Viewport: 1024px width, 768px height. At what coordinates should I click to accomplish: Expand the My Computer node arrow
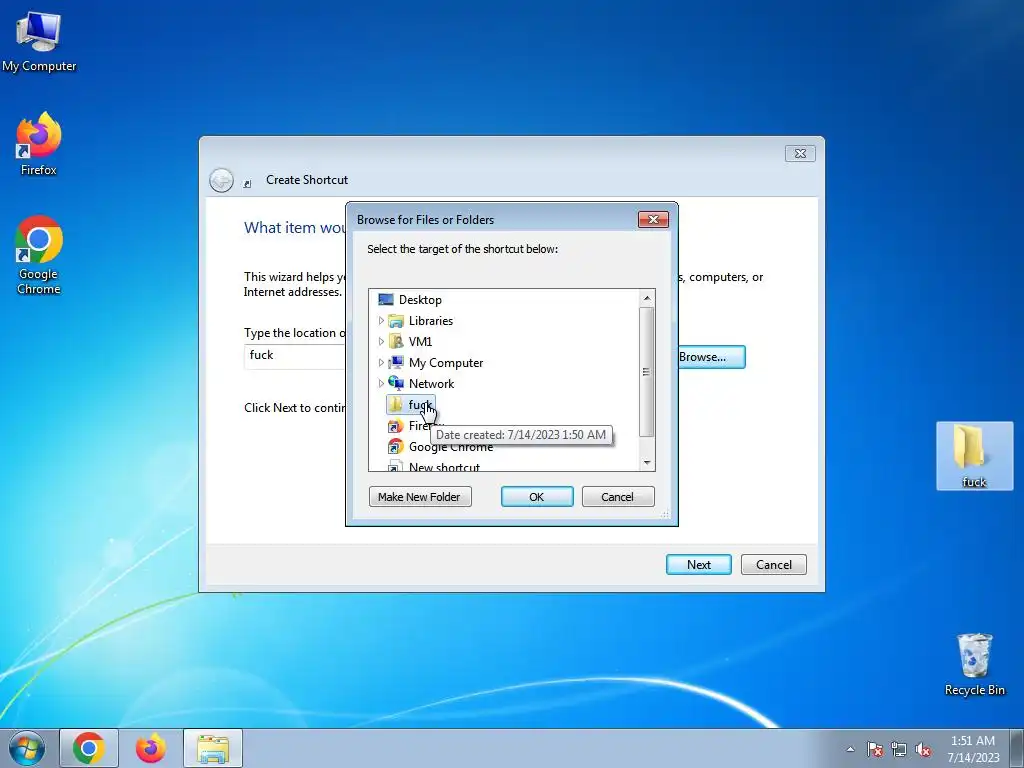(381, 362)
